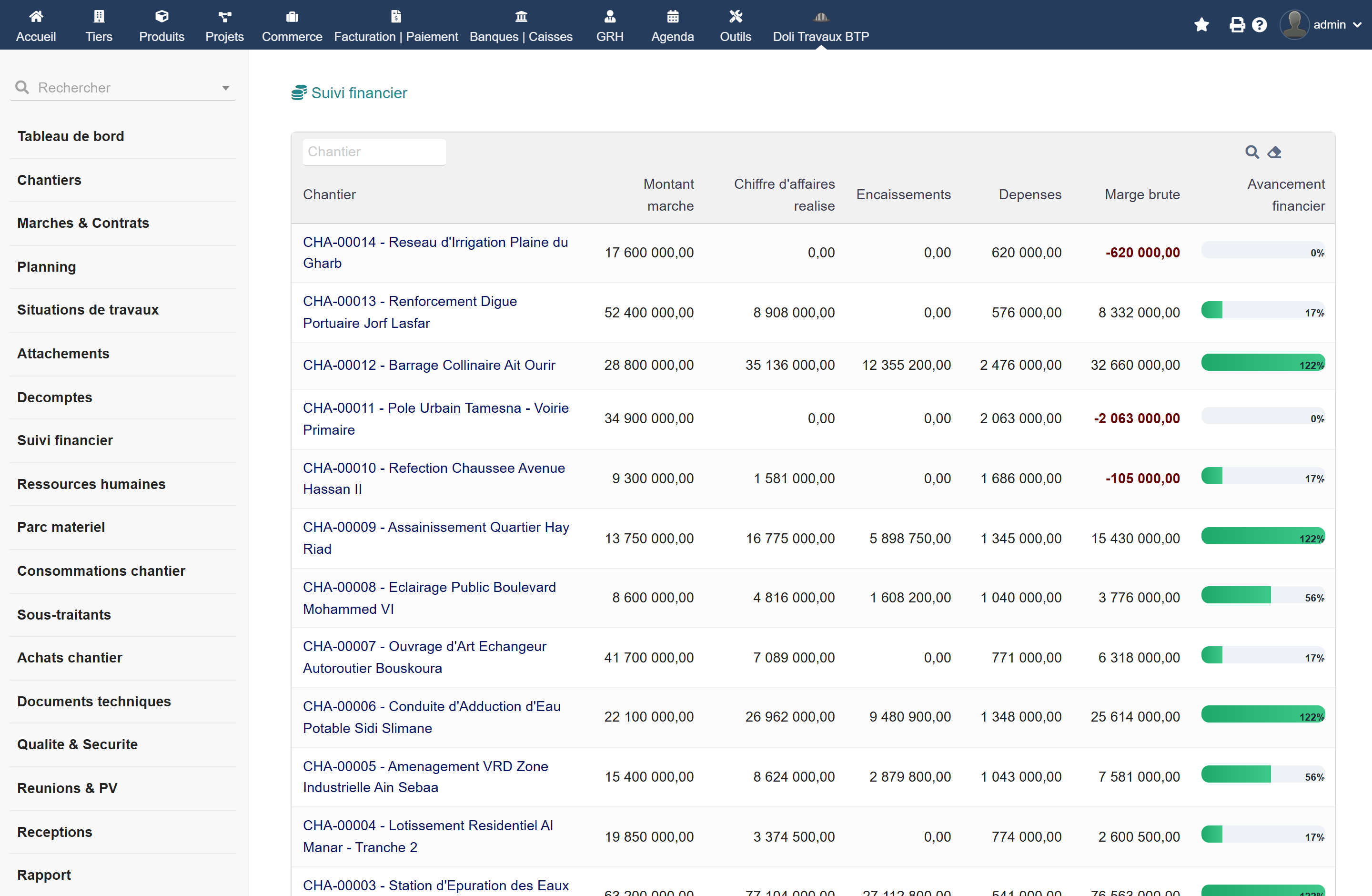
Task: Expand the admin user dropdown
Action: click(x=1321, y=25)
